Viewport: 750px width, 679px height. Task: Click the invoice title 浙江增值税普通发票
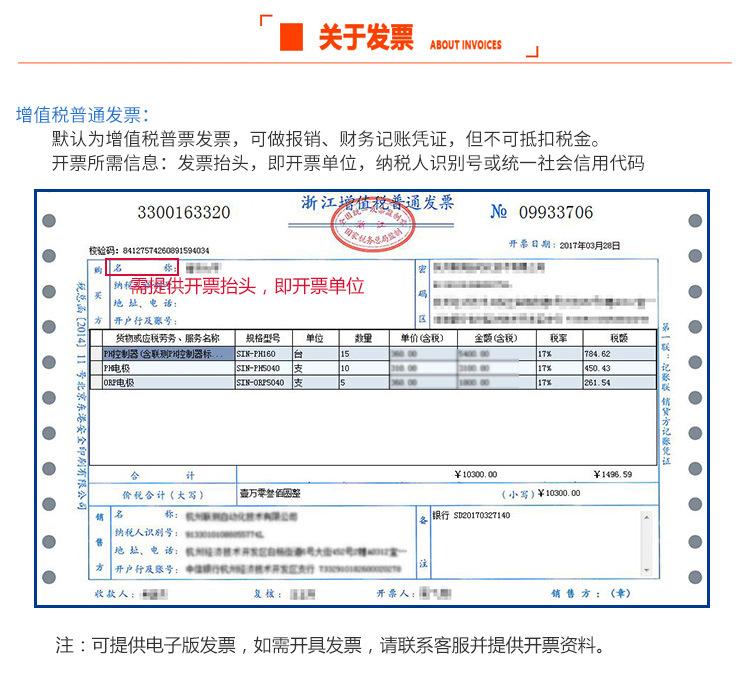(x=377, y=203)
